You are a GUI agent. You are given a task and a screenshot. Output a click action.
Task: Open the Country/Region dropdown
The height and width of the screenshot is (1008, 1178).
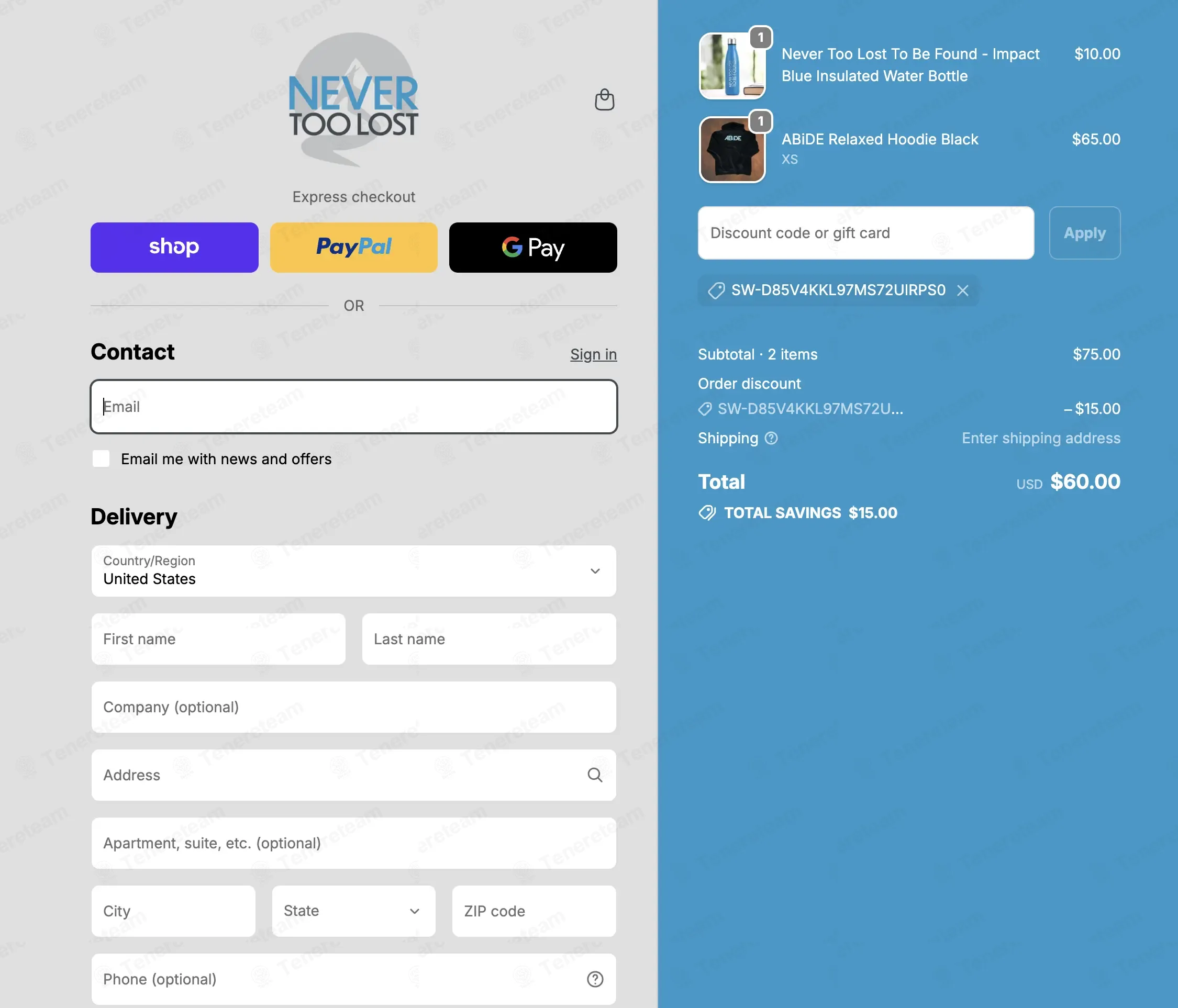[353, 570]
